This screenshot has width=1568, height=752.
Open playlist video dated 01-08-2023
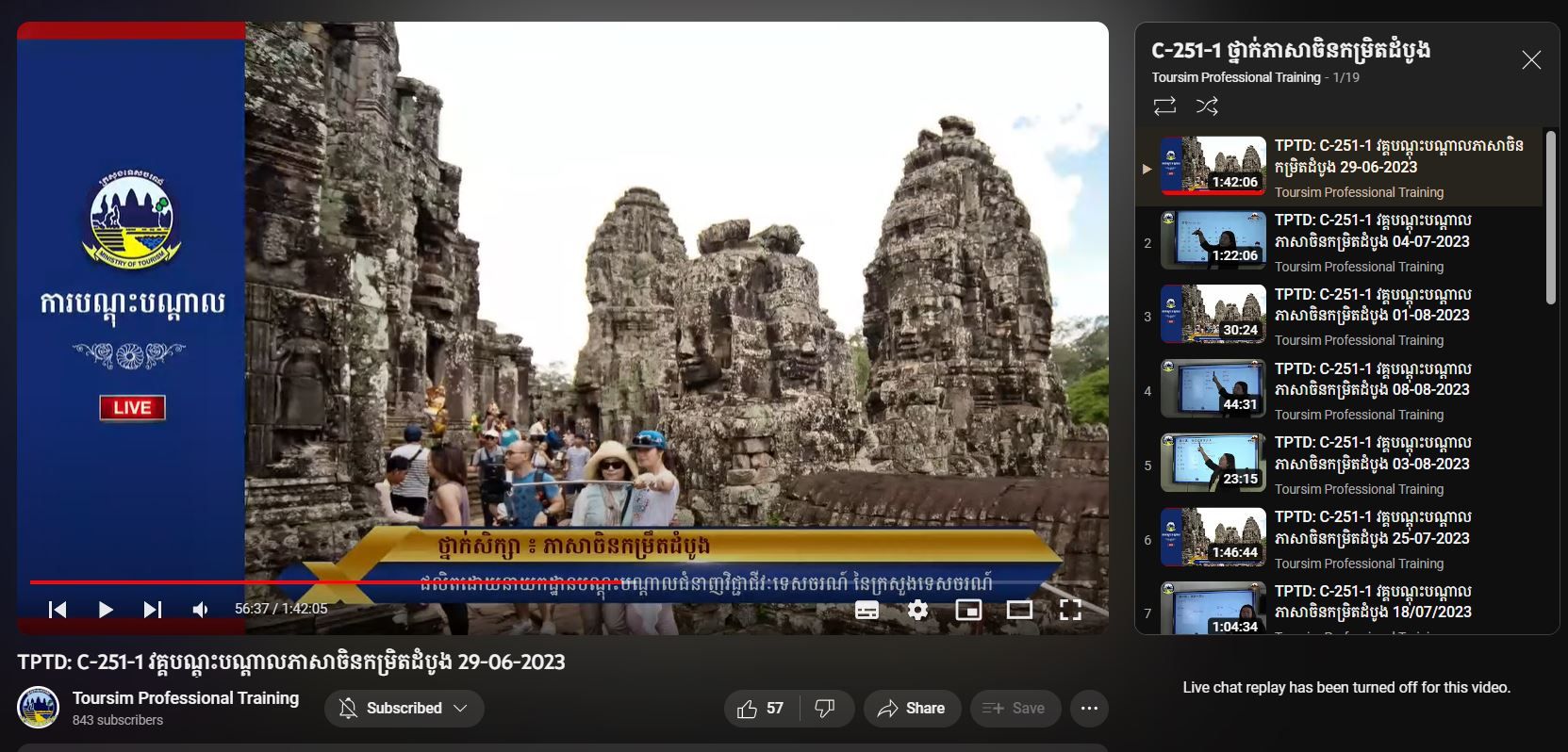pyautogui.click(x=1339, y=316)
